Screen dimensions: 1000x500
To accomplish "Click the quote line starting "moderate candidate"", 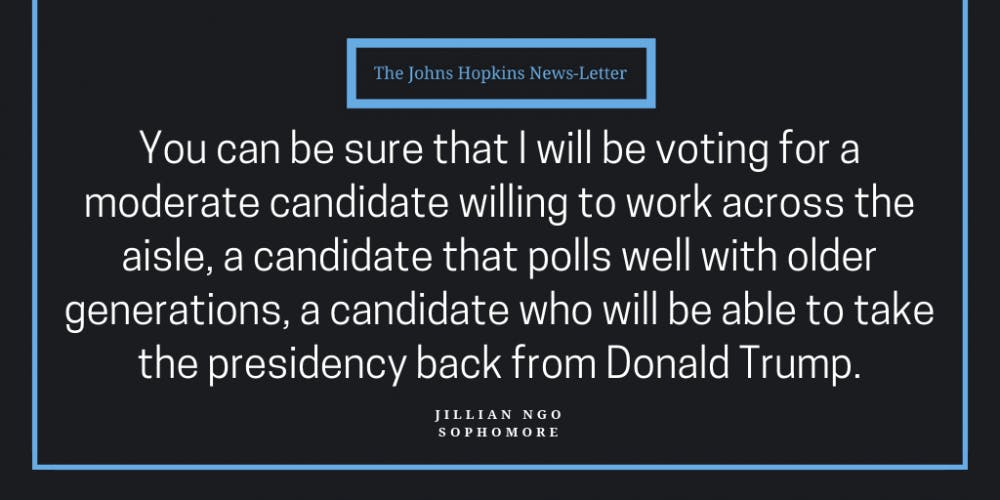I will (499, 203).
